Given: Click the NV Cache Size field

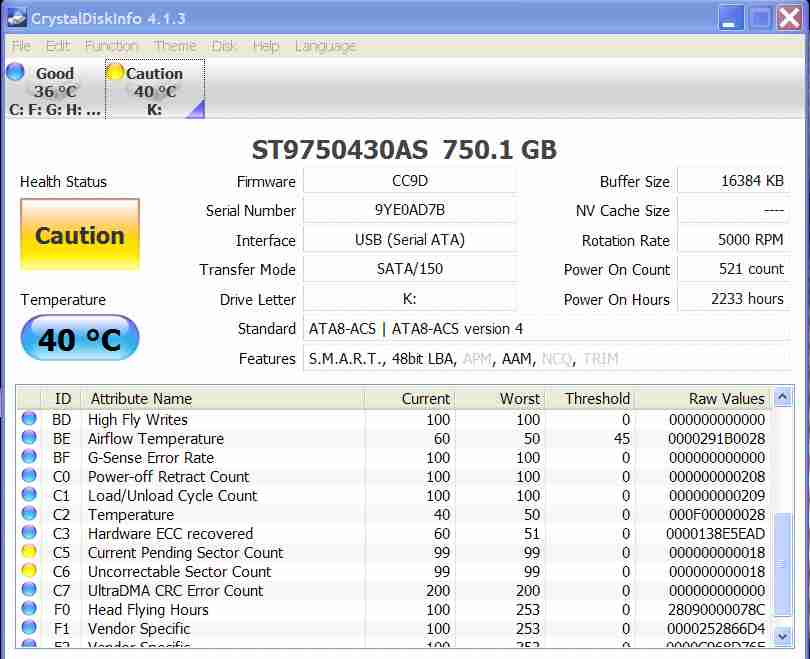Looking at the screenshot, I should point(734,210).
